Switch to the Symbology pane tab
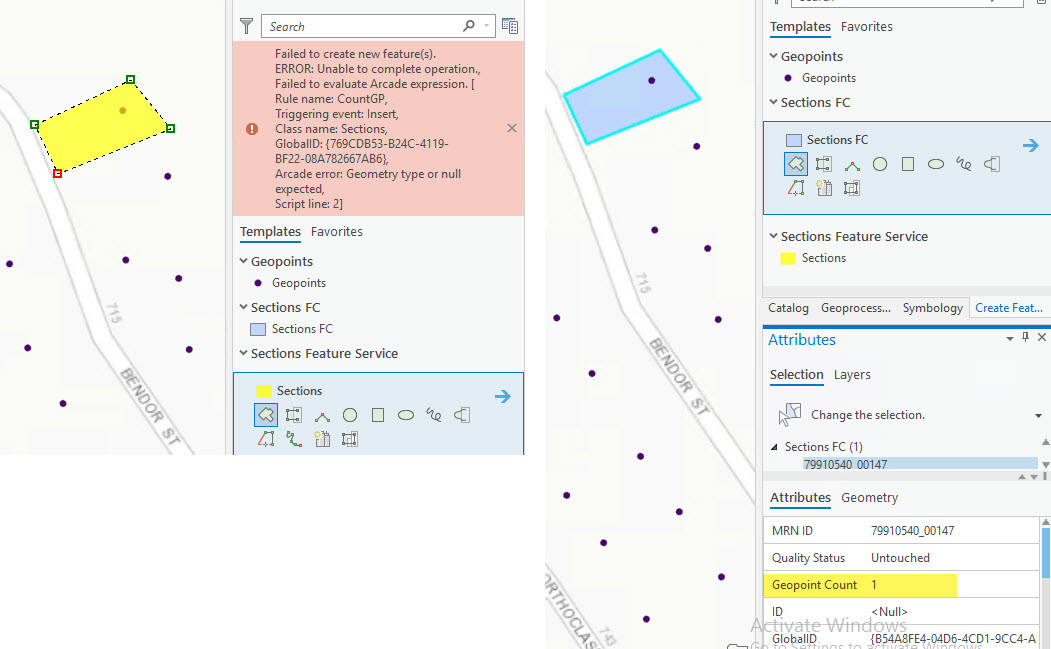This screenshot has height=649, width=1051. [932, 308]
